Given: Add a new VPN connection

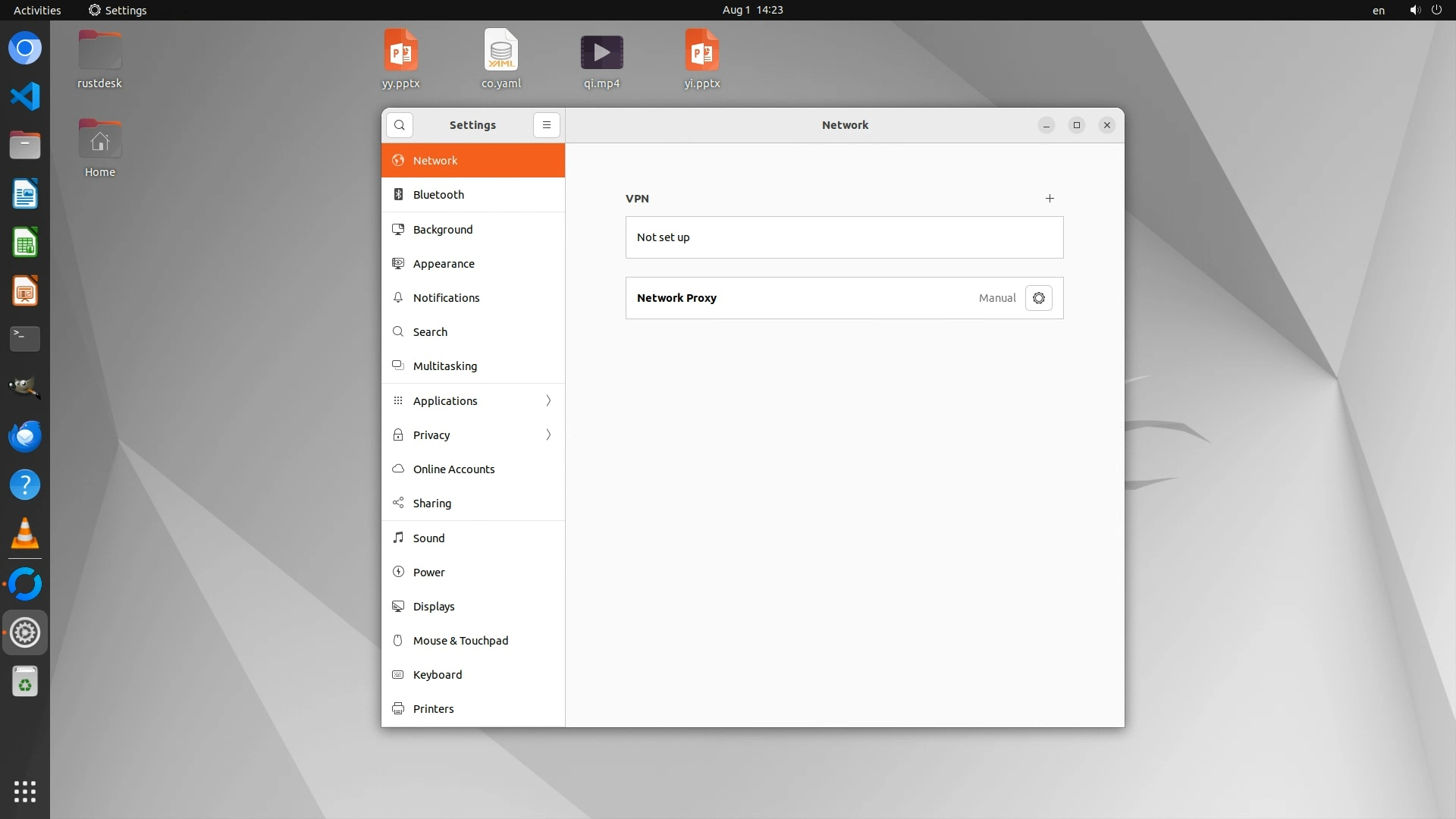Looking at the screenshot, I should click(x=1050, y=199).
